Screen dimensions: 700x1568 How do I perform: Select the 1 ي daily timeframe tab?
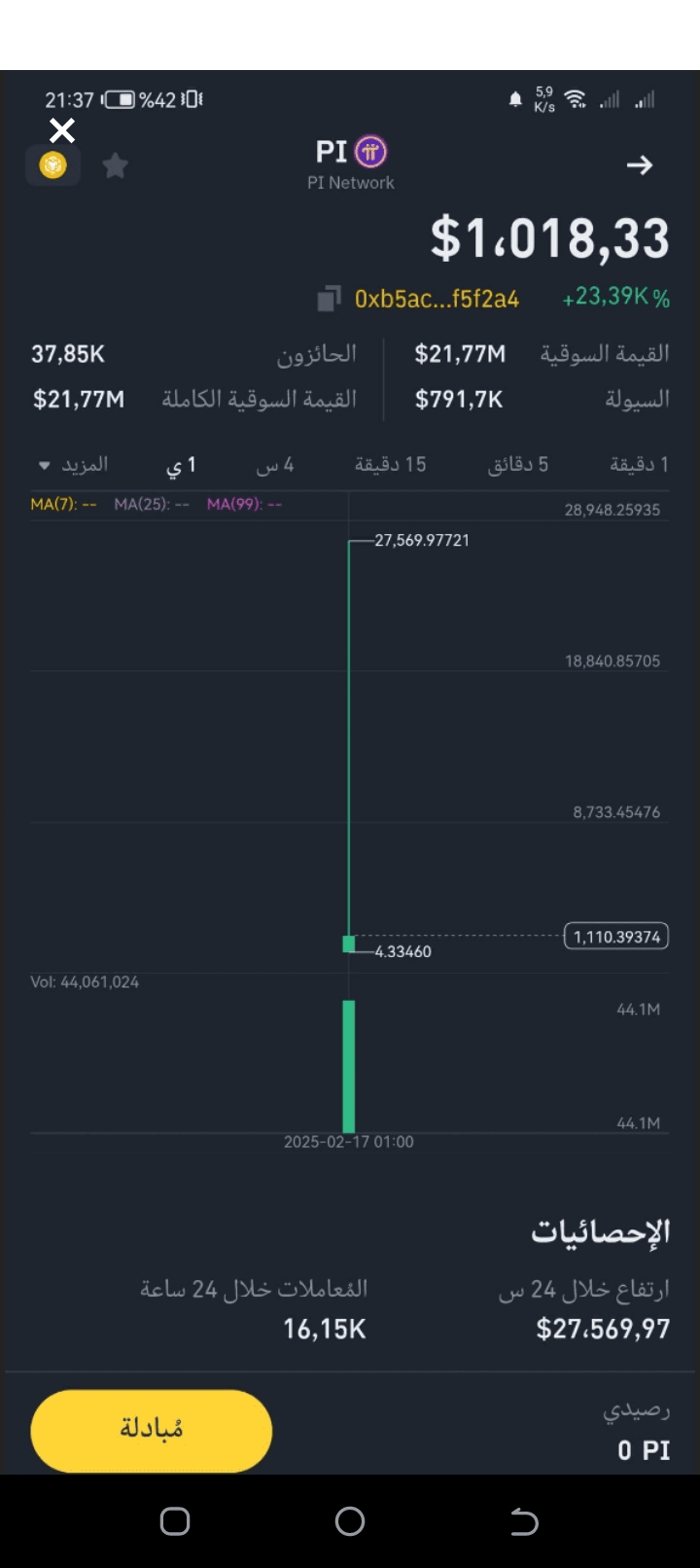pos(181,465)
